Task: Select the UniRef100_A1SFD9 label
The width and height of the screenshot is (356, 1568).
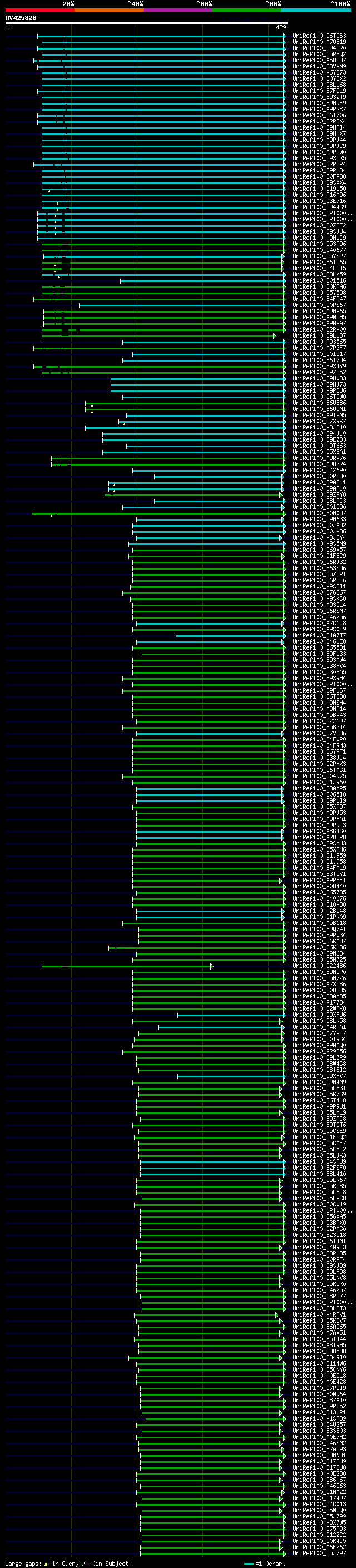Action: [x=319, y=1419]
